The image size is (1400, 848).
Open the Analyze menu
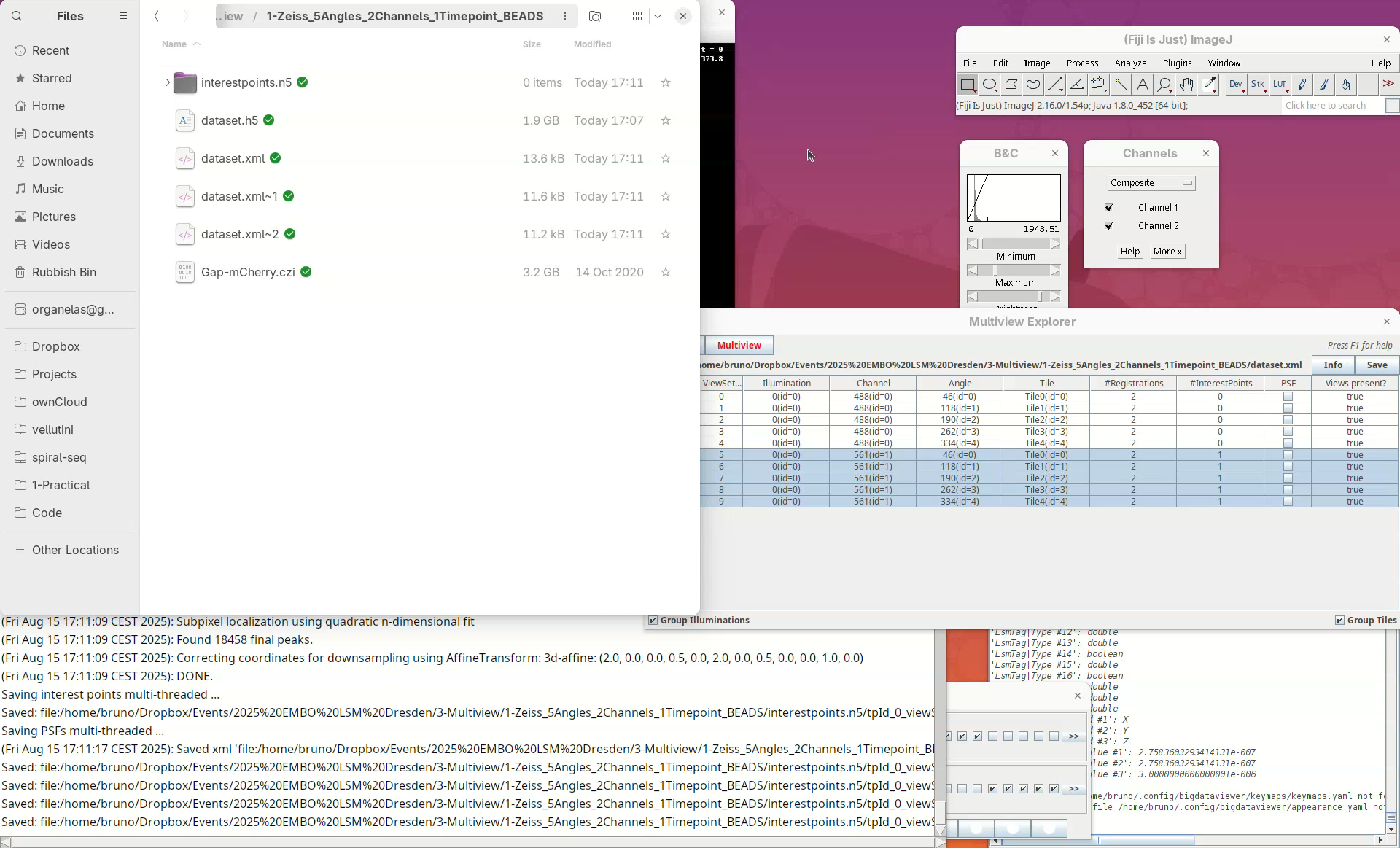pyautogui.click(x=1130, y=63)
